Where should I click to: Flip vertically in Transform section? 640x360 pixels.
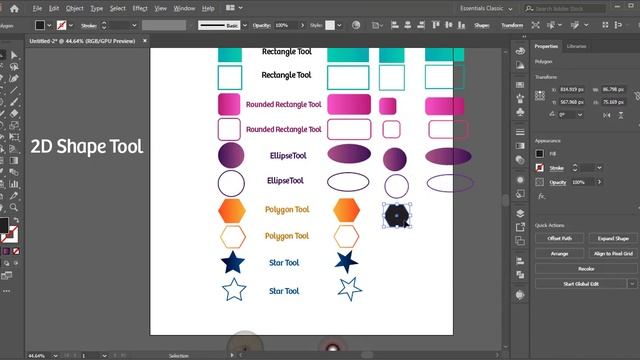pyautogui.click(x=620, y=115)
